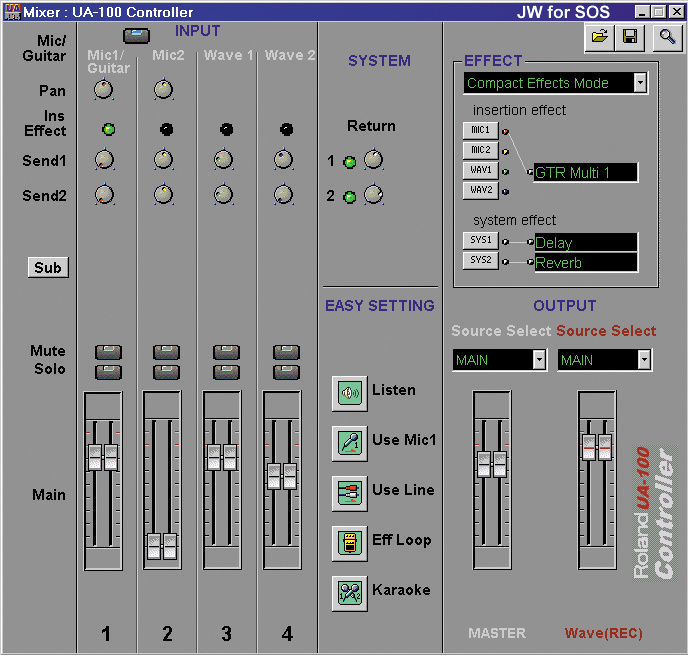688x657 pixels.
Task: Click the Sub button
Action: pos(48,267)
